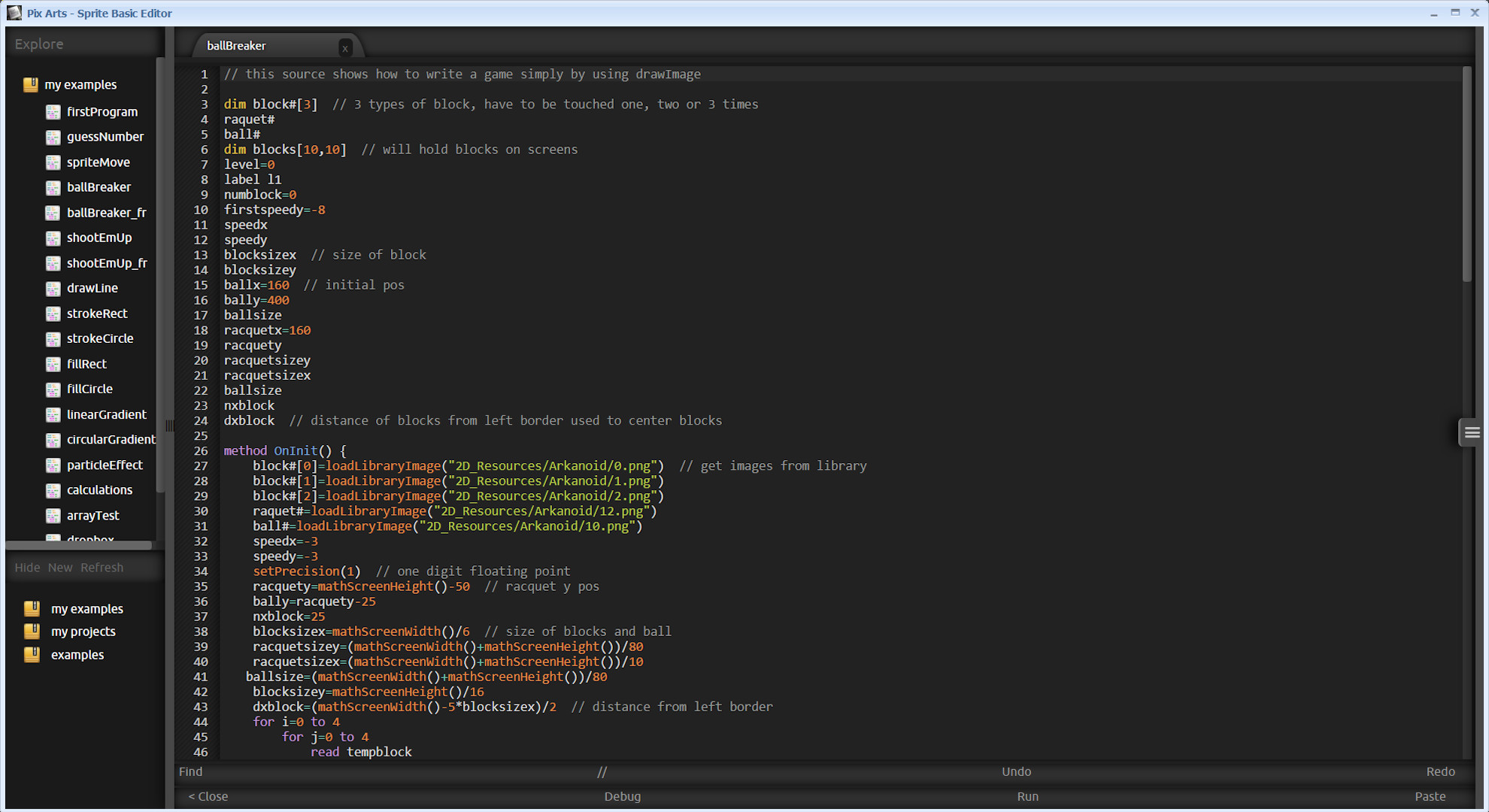Click the particleEffect example icon
Viewport: 1489px width, 812px height.
(53, 465)
